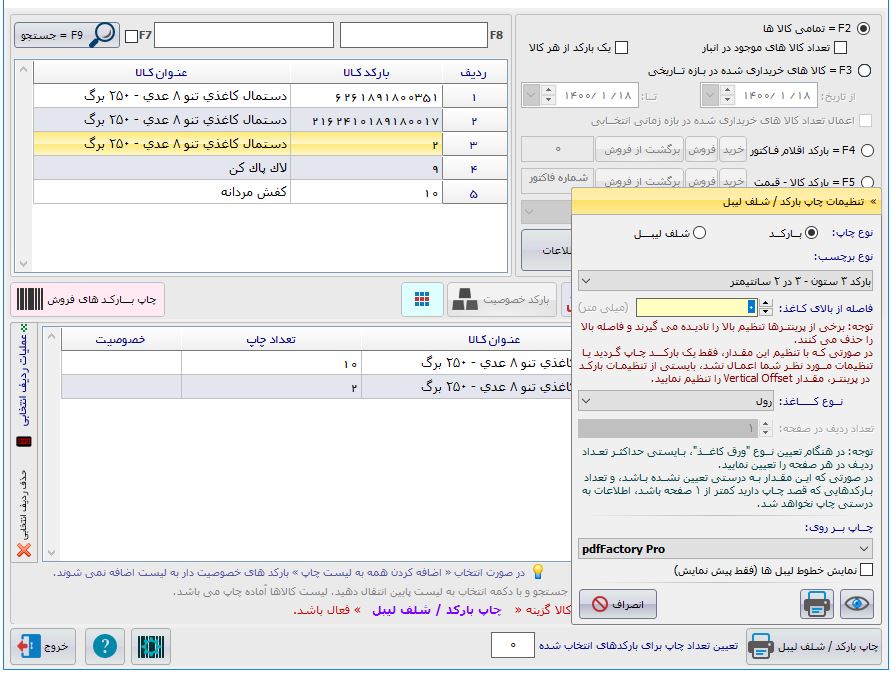This screenshot has width=891, height=673.
Task: Click the عملیات ردیف انتخابی vertical tab
Action: [24, 380]
